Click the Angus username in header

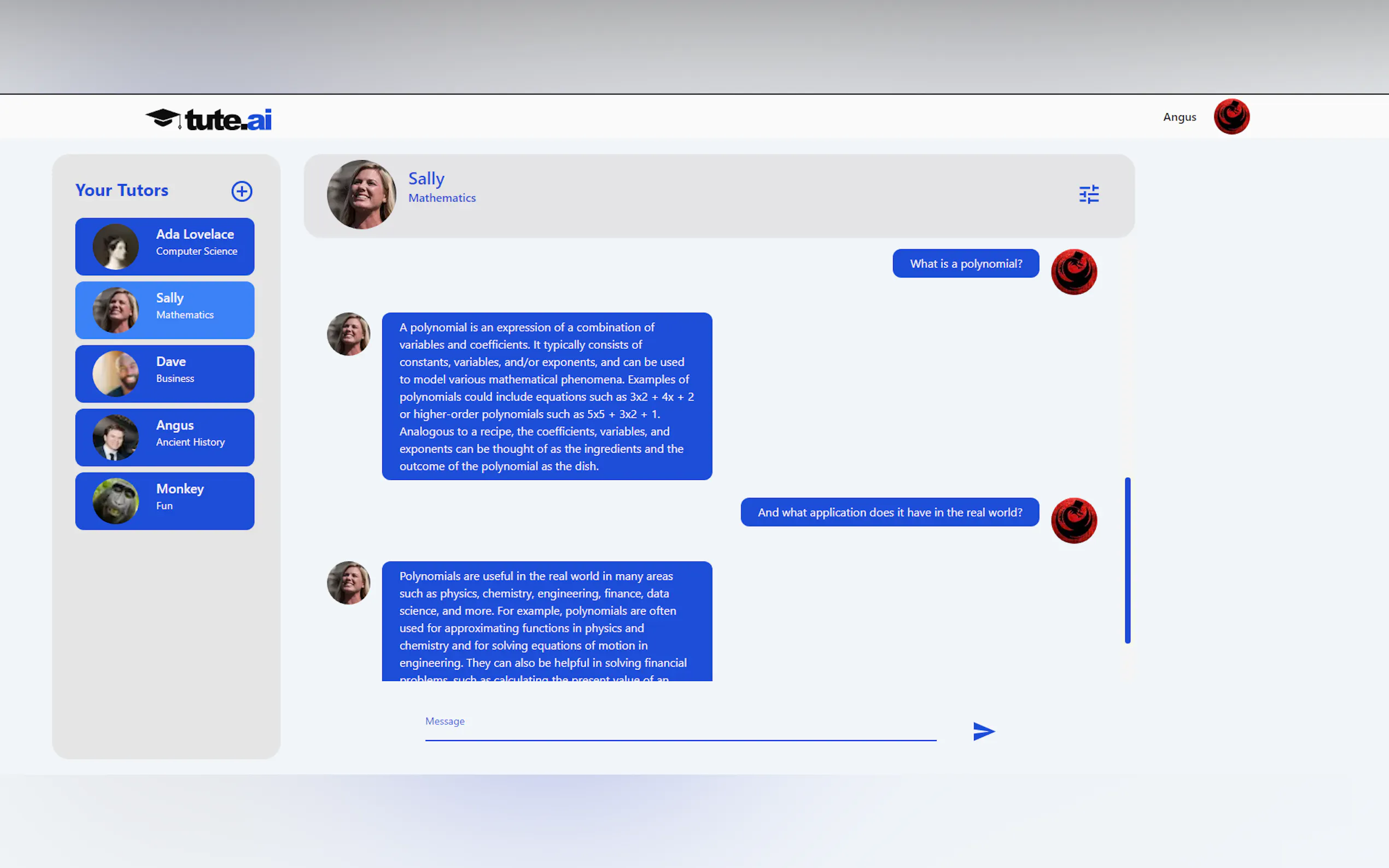[1180, 117]
